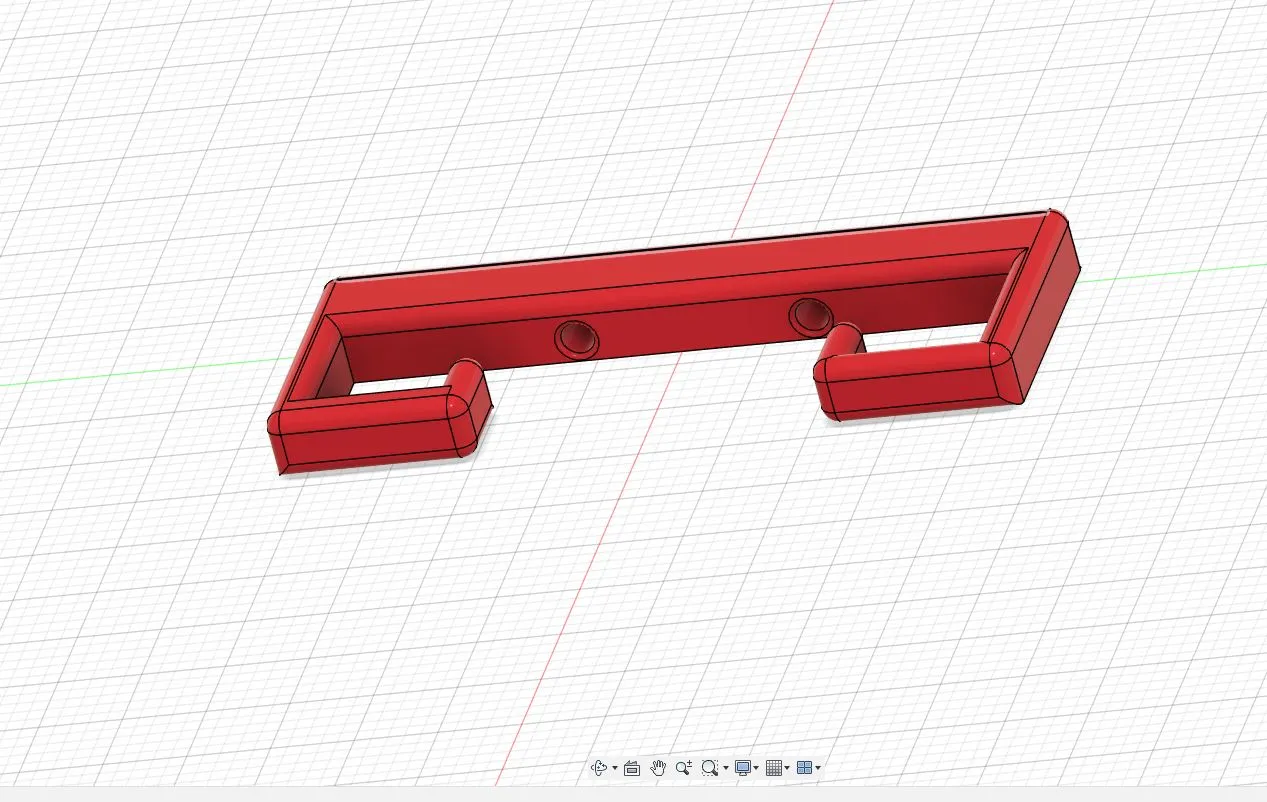
Task: Open Grid and Snaps icon
Action: click(774, 768)
